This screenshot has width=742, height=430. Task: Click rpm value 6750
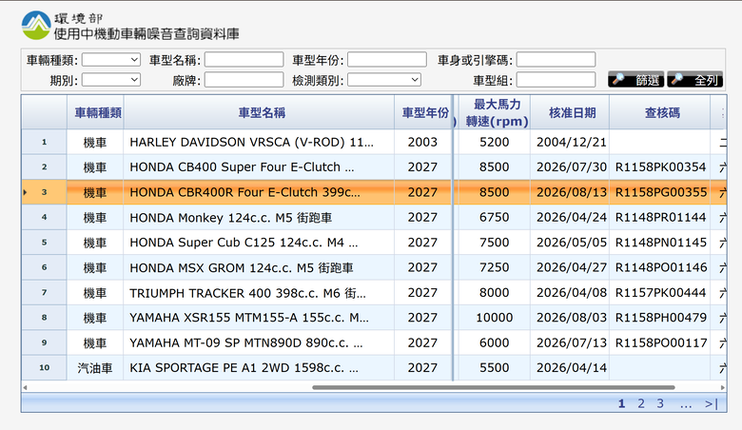point(494,217)
